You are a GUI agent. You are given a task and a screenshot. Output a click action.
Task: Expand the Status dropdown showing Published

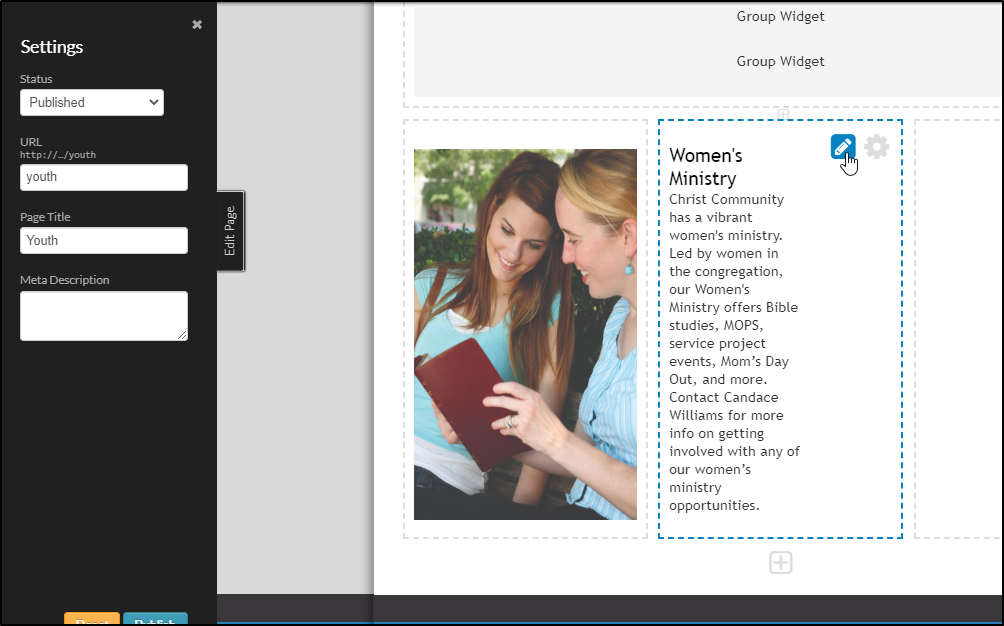92,102
